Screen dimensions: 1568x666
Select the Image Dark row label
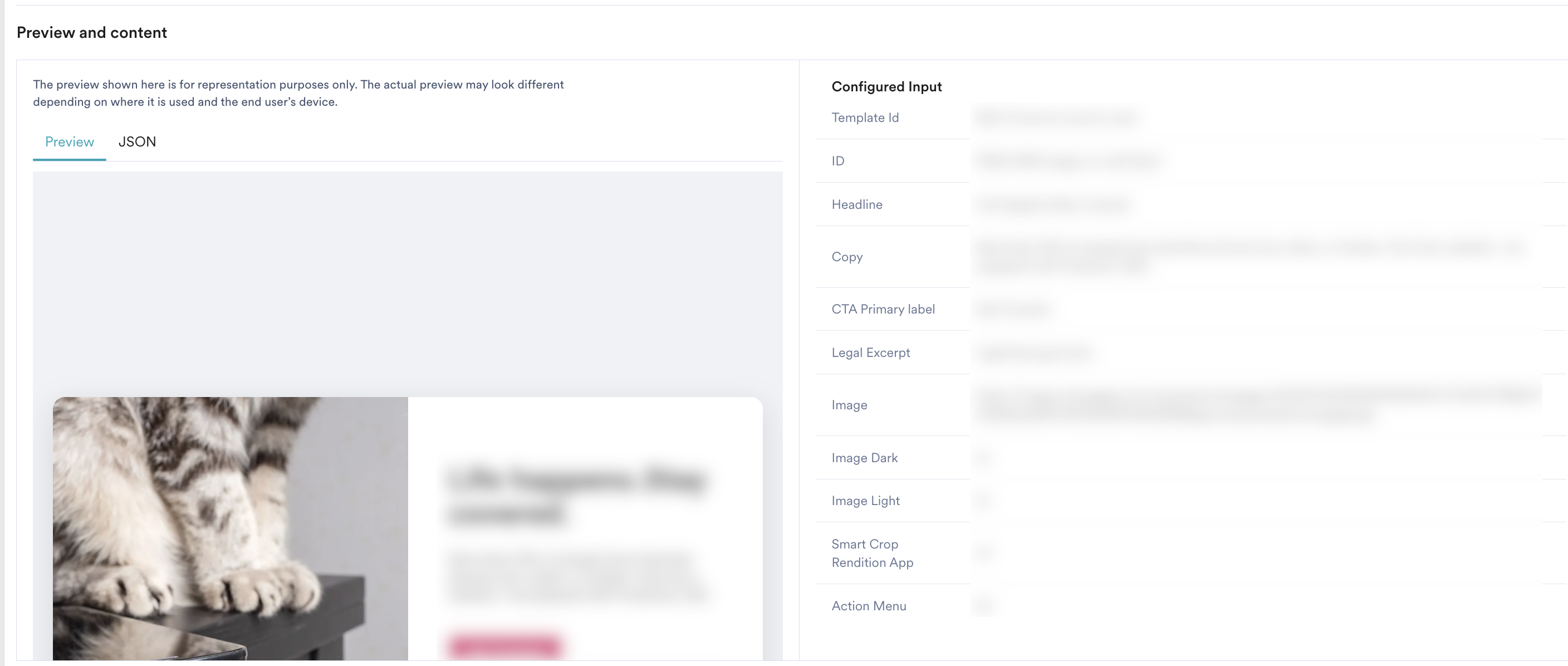click(864, 458)
